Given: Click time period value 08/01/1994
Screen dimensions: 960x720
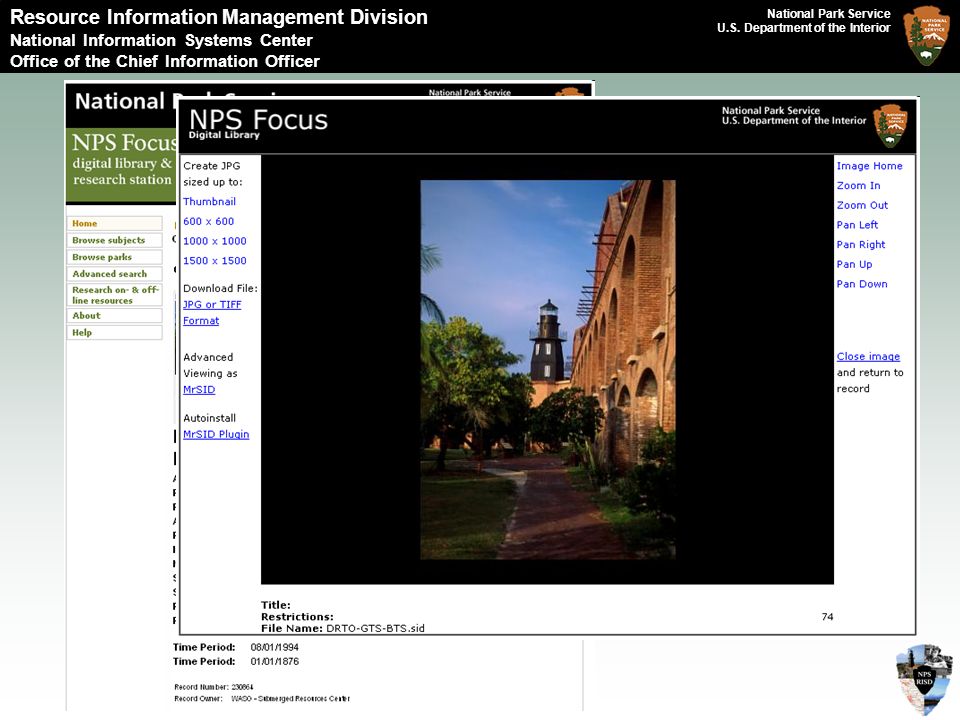Looking at the screenshot, I should coord(274,647).
